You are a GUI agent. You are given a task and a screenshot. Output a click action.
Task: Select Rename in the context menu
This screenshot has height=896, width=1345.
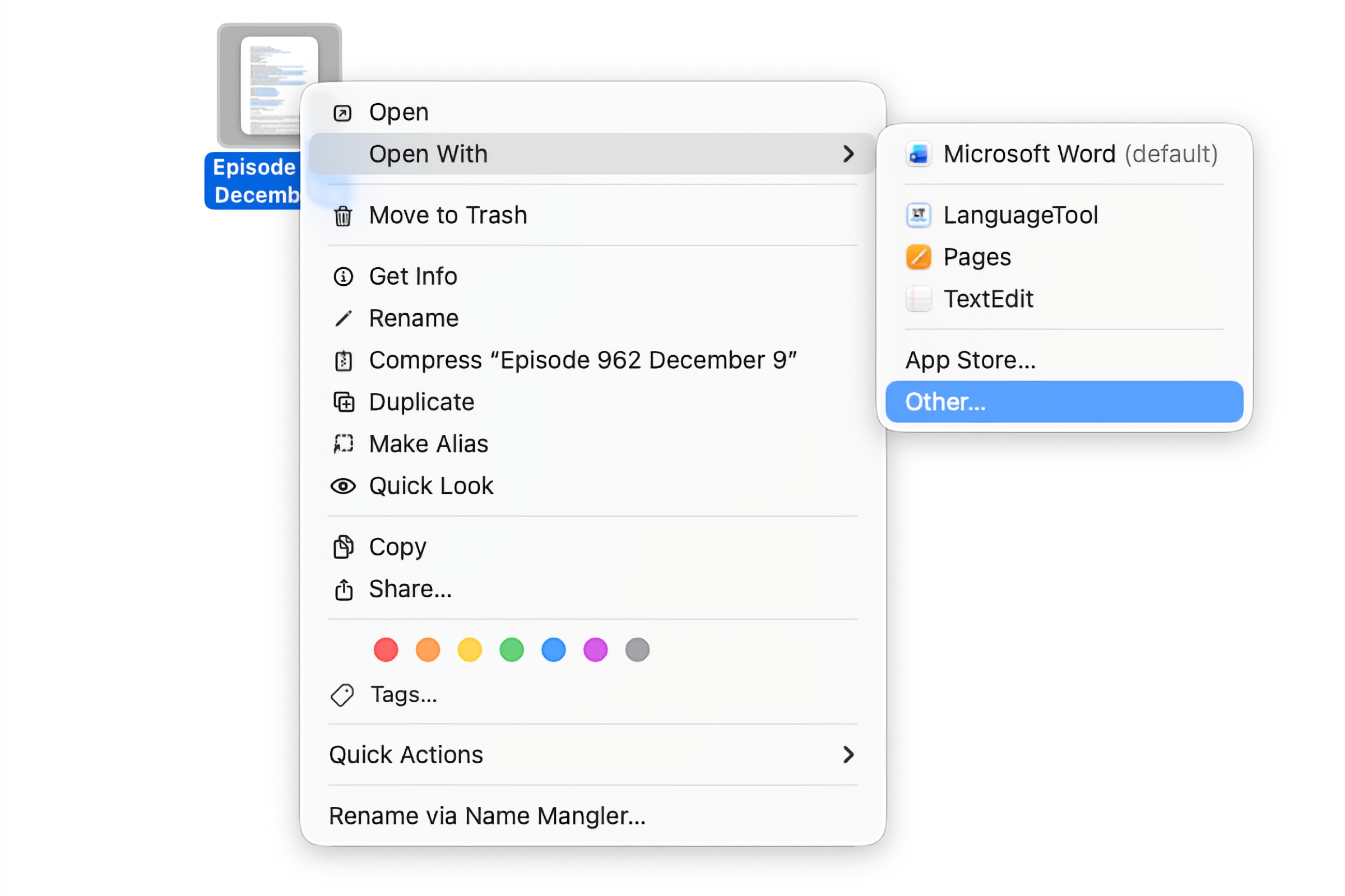click(x=413, y=318)
